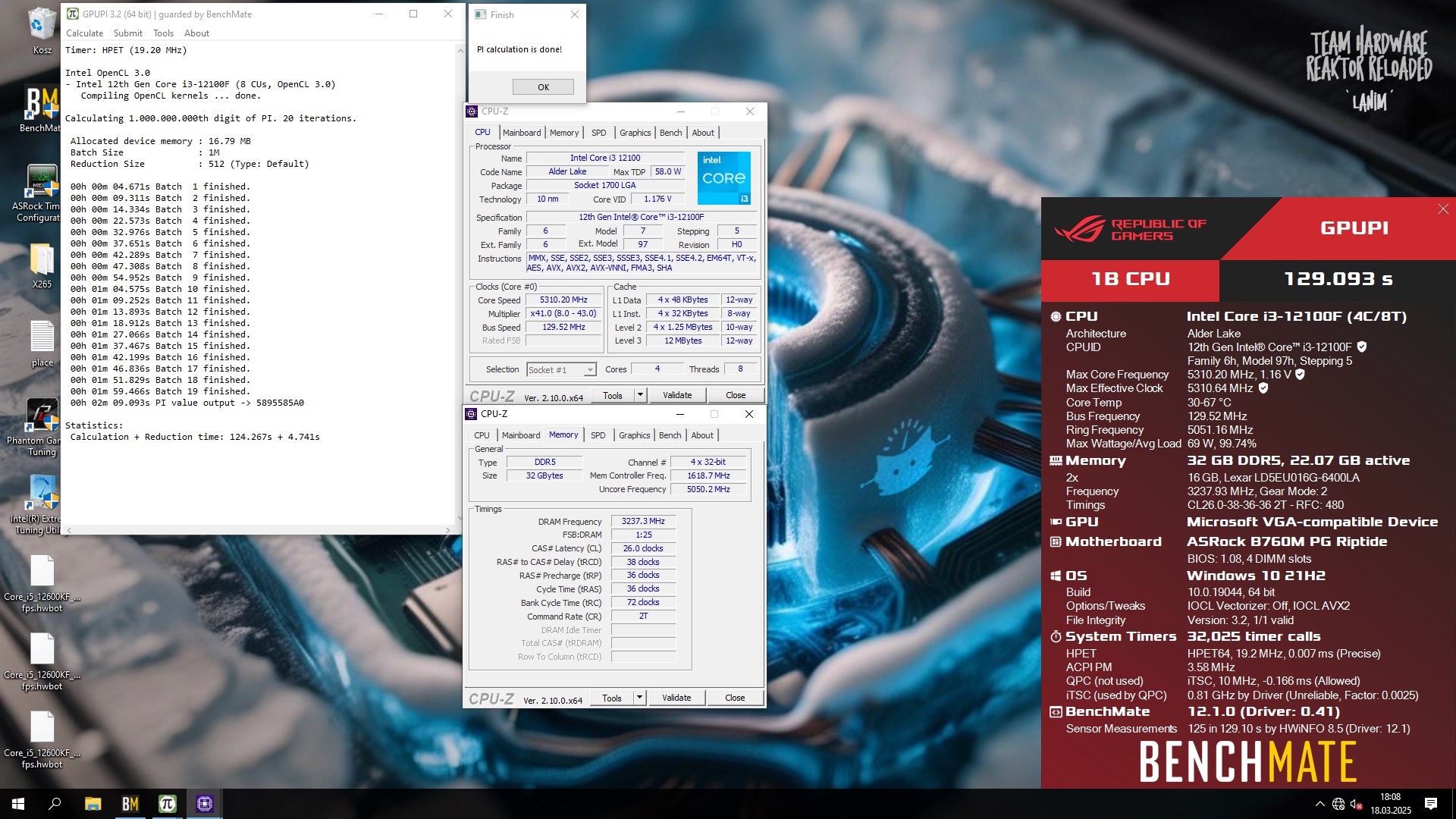Open the About menu in GPUPI
This screenshot has width=1456, height=819.
[196, 33]
